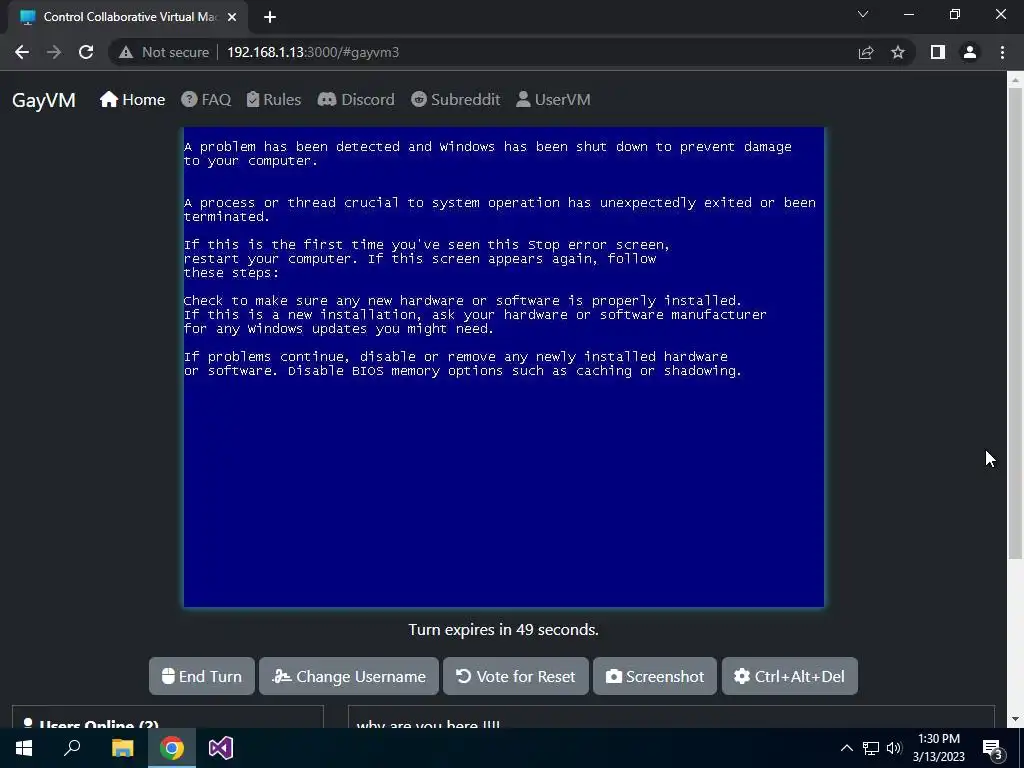The image size is (1024, 768).
Task: Reload the current page
Action: coord(86,52)
